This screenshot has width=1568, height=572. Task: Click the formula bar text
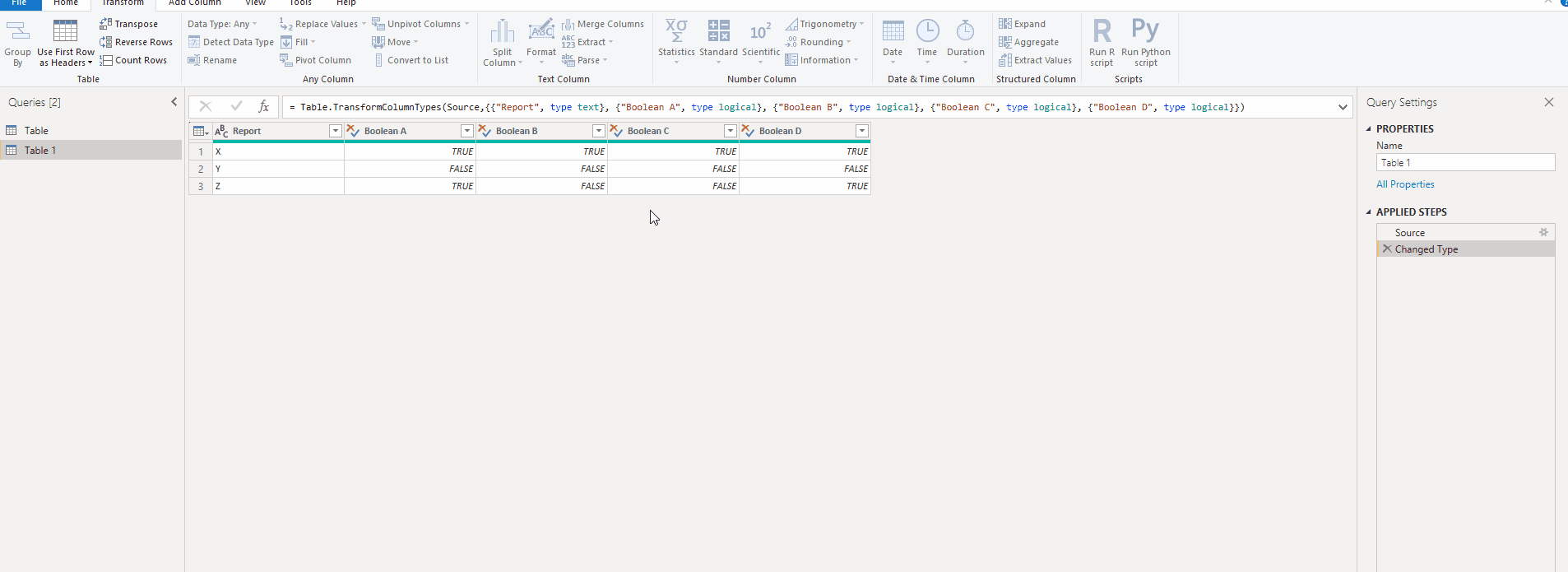pos(772,107)
